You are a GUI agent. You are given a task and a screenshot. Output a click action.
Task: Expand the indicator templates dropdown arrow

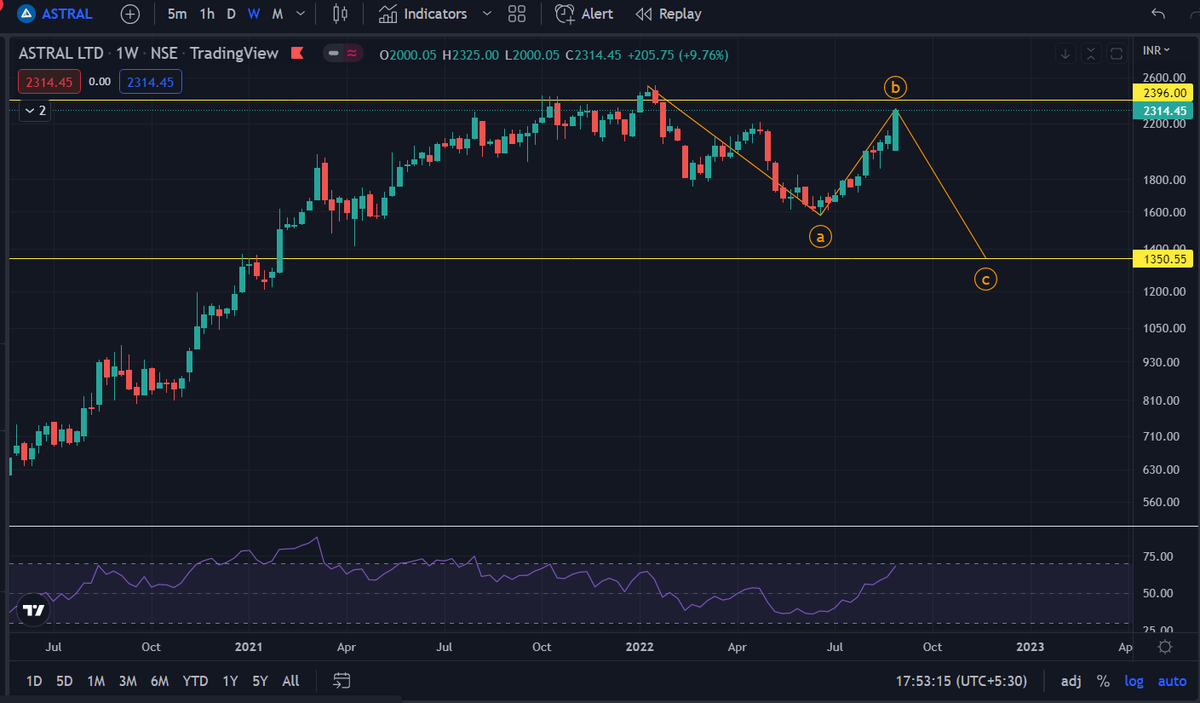click(x=487, y=14)
